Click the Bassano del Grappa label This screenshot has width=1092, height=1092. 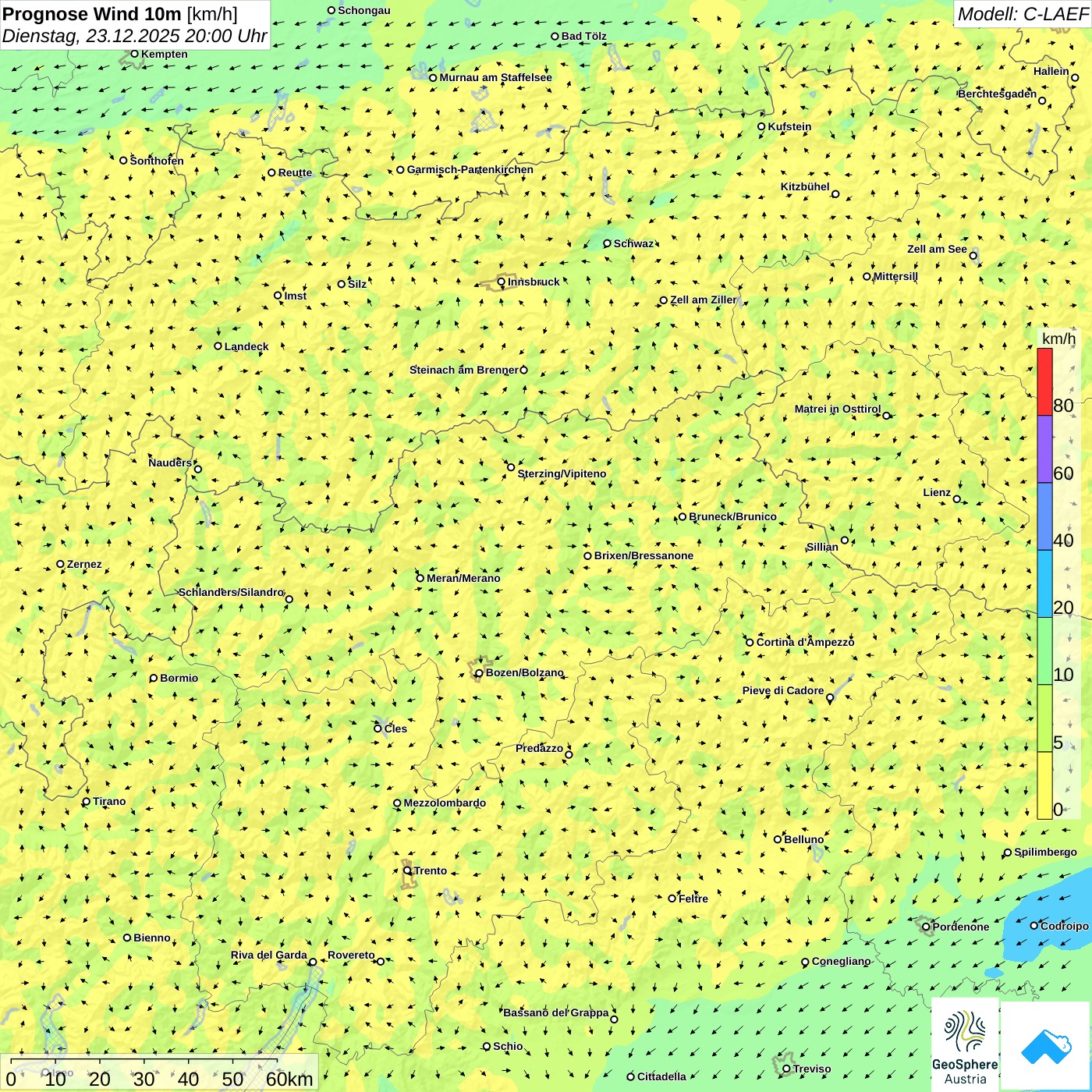click(x=556, y=1012)
